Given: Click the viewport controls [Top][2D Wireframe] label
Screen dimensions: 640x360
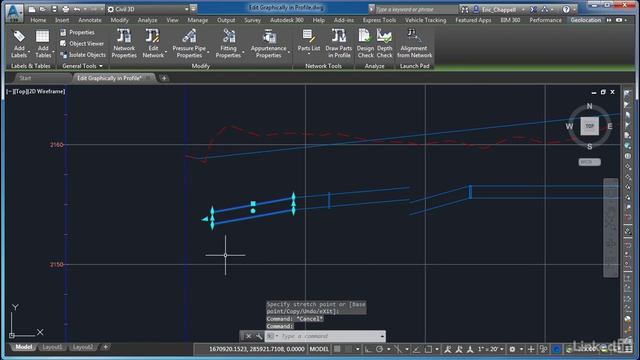Looking at the screenshot, I should pos(36,91).
